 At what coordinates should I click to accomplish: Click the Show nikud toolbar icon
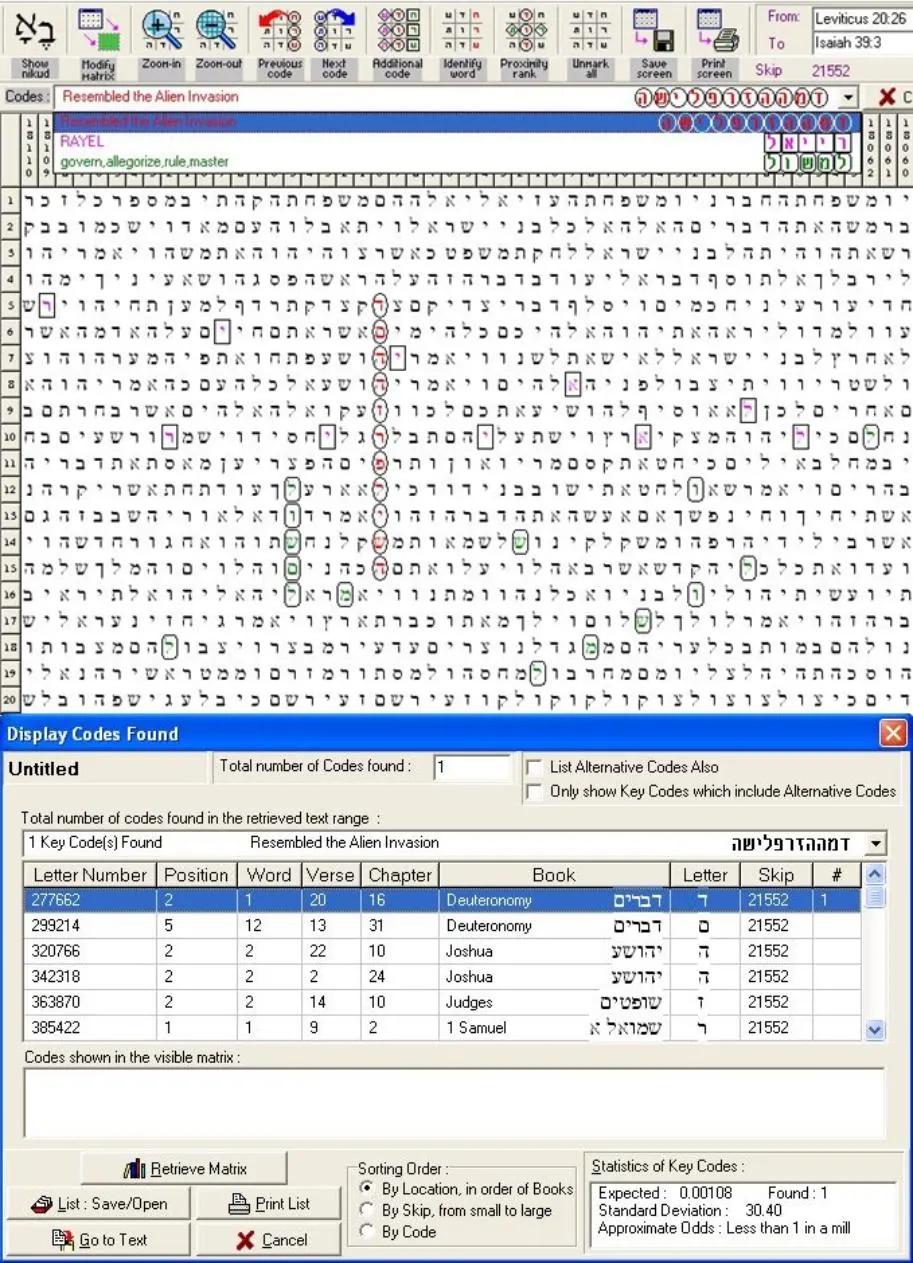coord(35,41)
